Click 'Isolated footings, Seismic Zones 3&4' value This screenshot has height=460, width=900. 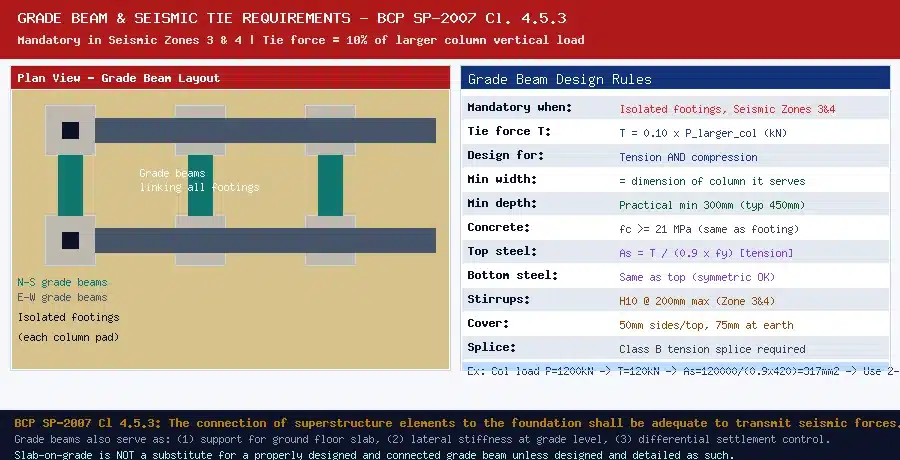(727, 109)
